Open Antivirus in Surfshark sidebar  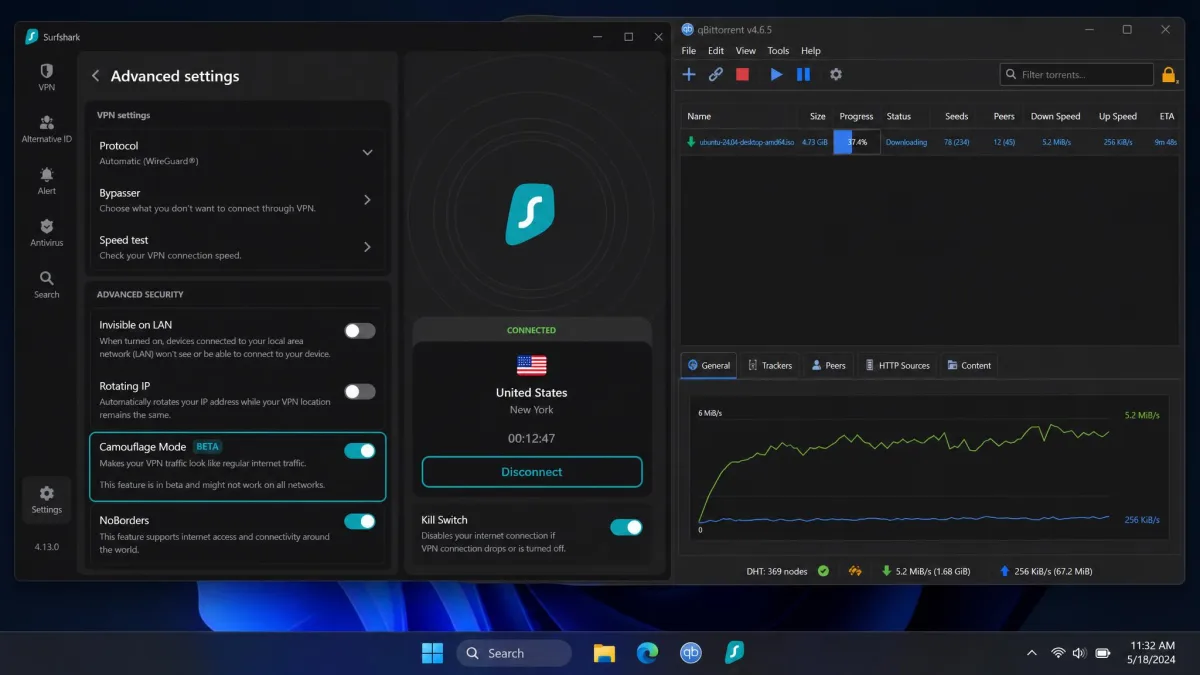(x=46, y=233)
